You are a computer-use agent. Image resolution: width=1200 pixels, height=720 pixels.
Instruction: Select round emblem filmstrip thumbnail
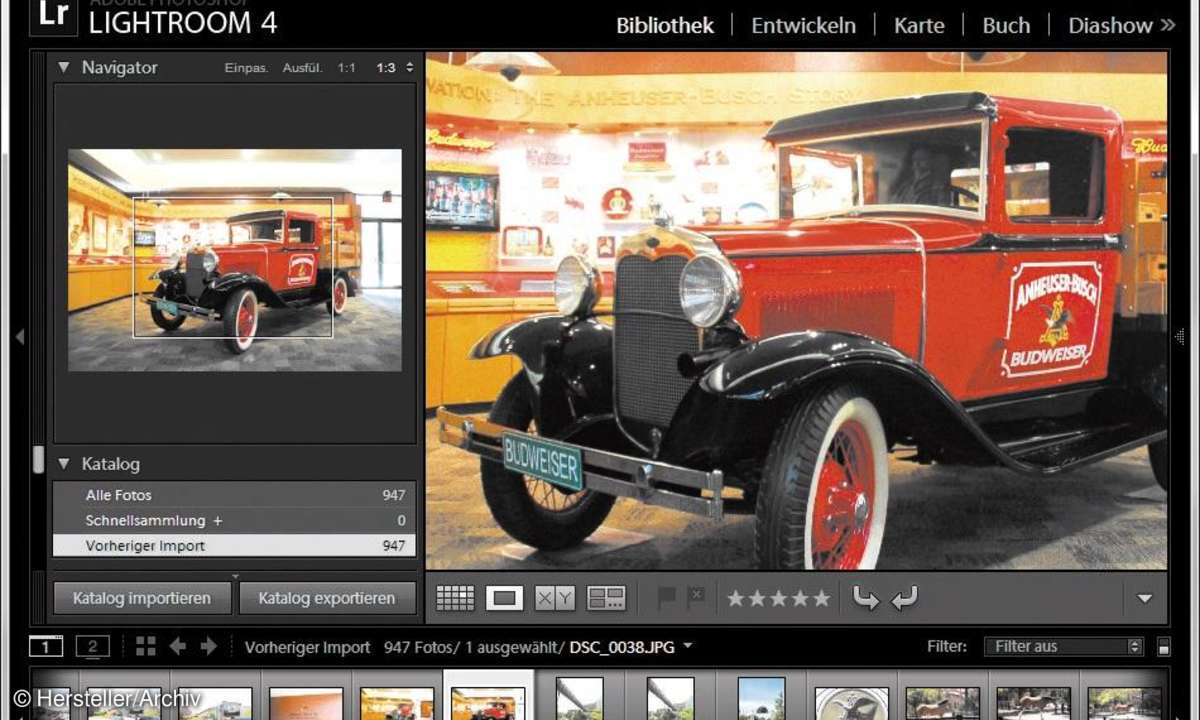pyautogui.click(x=852, y=703)
